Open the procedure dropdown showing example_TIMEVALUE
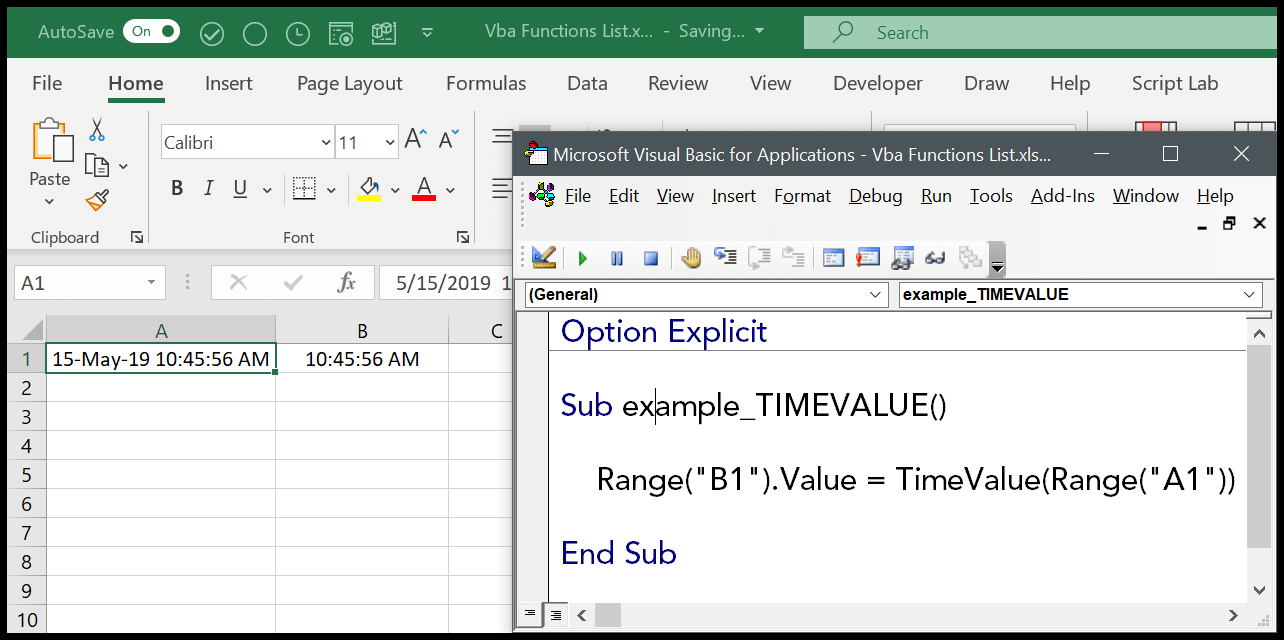Image resolution: width=1284 pixels, height=640 pixels. pos(1078,294)
